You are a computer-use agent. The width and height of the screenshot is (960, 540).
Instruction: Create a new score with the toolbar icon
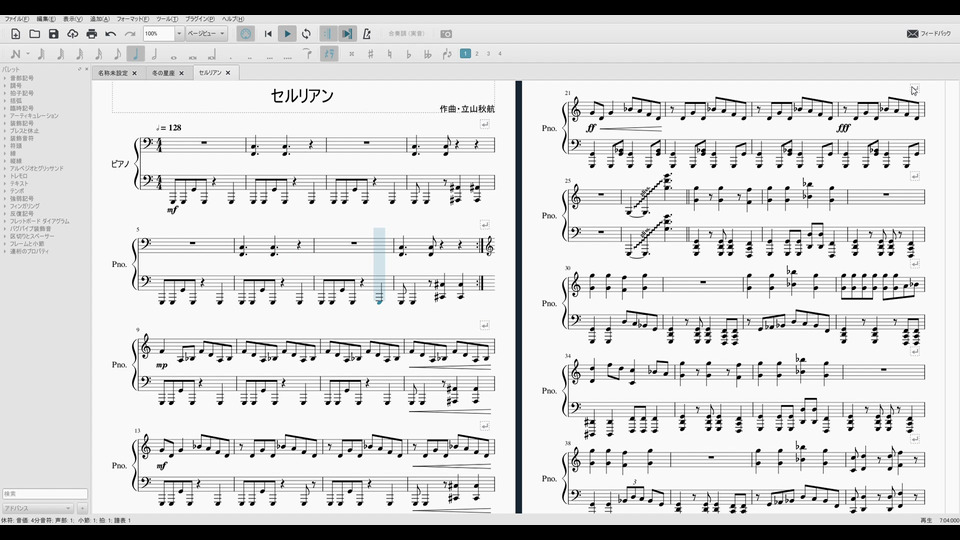(x=16, y=34)
